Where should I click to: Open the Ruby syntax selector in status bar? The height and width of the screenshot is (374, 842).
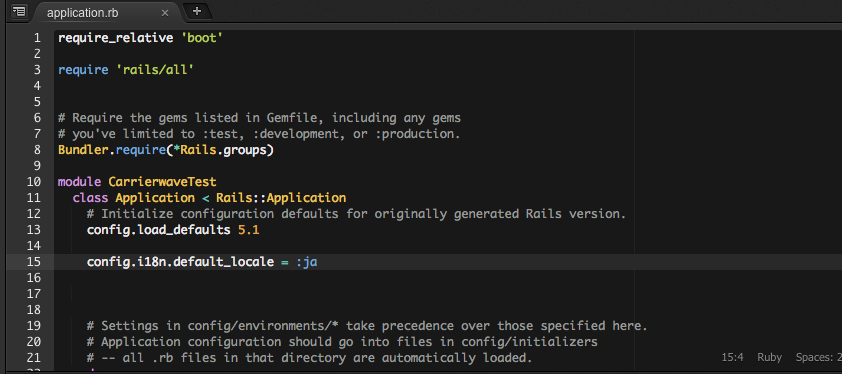(x=770, y=357)
